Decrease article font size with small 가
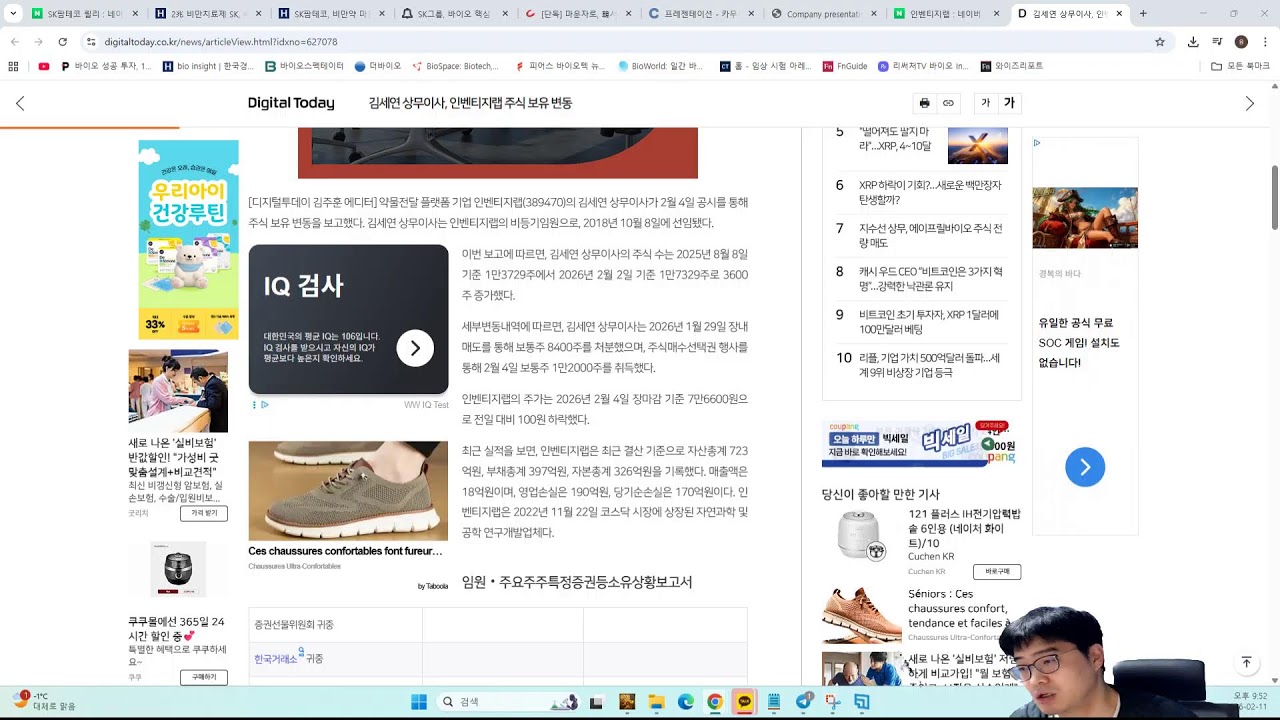Image resolution: width=1280 pixels, height=720 pixels. (985, 103)
